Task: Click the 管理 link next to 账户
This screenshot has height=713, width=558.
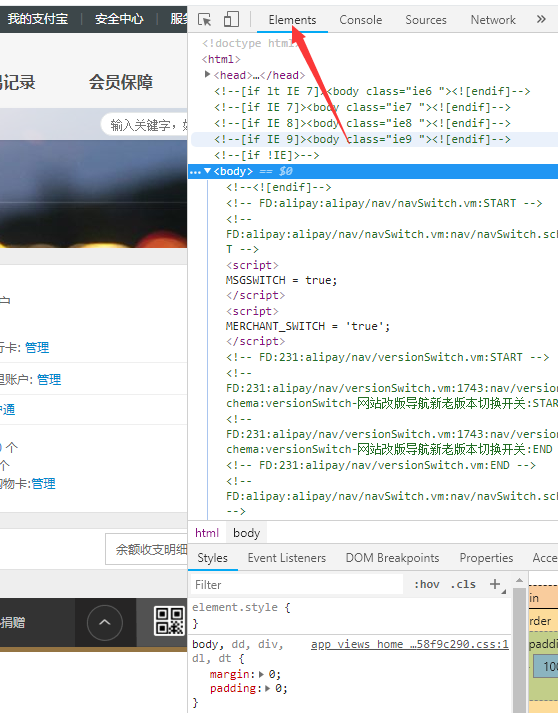Action: click(x=49, y=379)
